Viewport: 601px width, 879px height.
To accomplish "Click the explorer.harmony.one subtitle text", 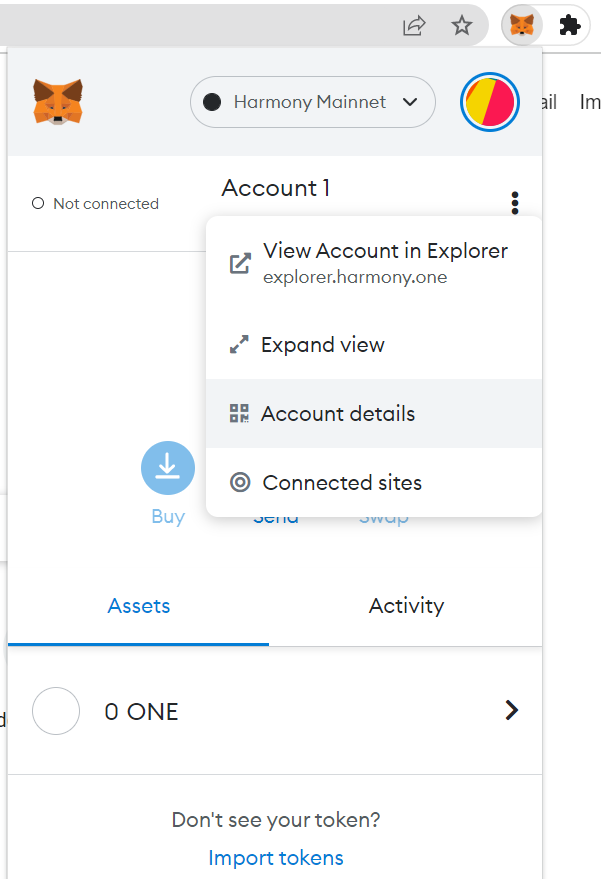I will 355,277.
